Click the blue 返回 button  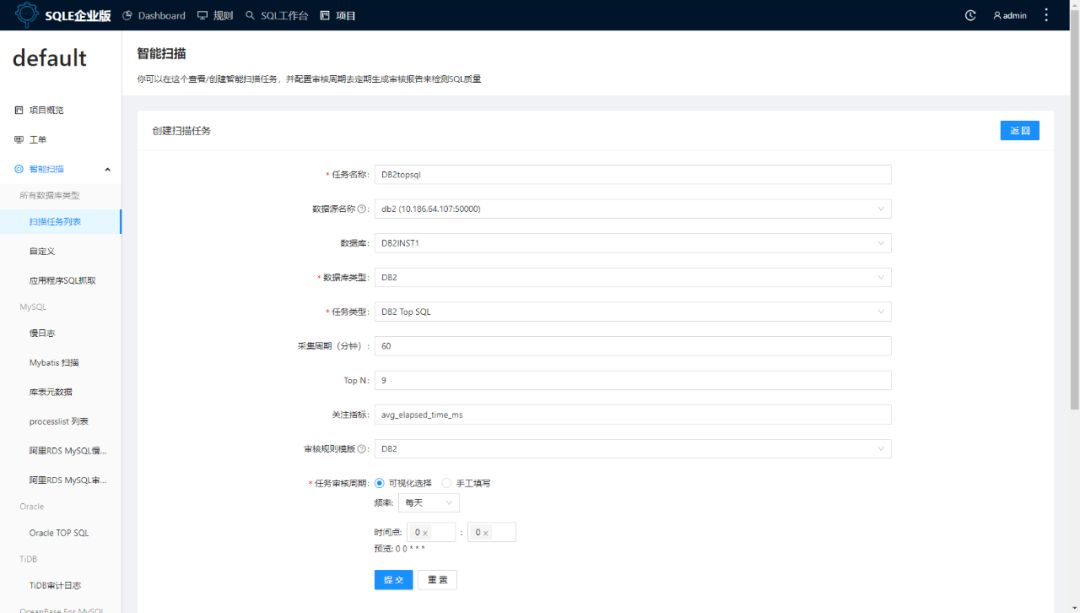[1019, 130]
